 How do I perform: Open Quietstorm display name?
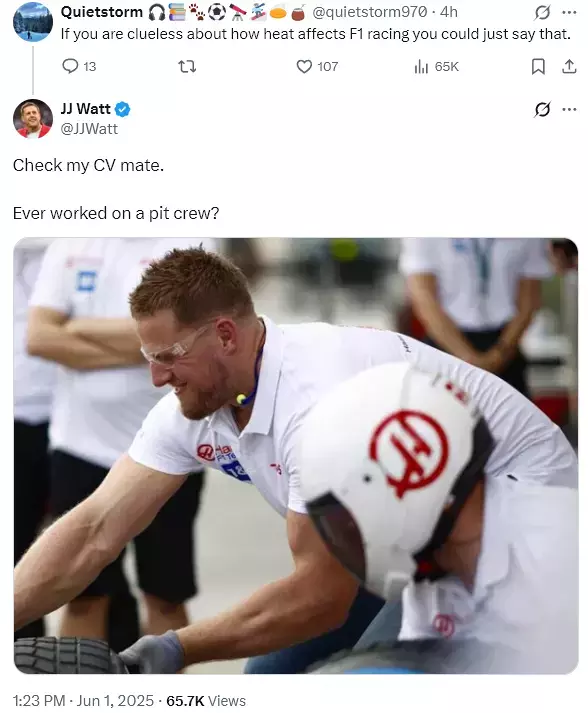coord(101,12)
